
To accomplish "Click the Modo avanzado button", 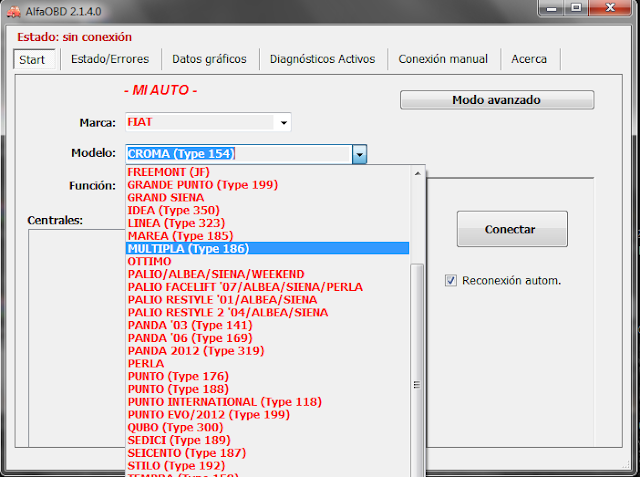I will [x=497, y=100].
